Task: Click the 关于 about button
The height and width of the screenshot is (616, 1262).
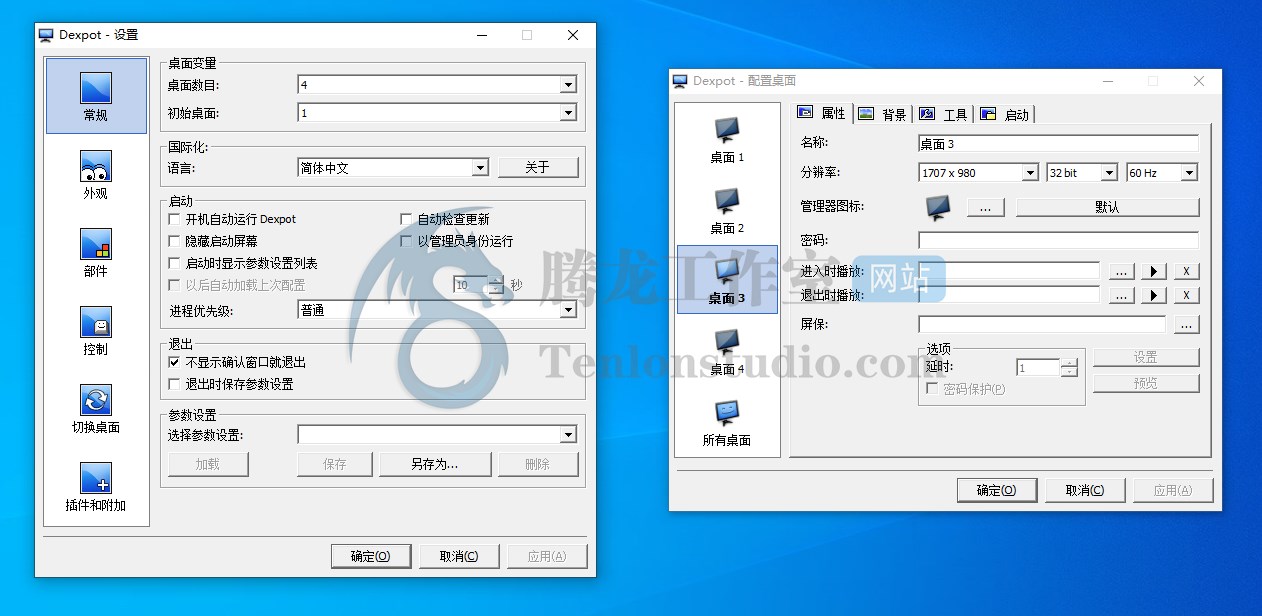Action: [538, 167]
